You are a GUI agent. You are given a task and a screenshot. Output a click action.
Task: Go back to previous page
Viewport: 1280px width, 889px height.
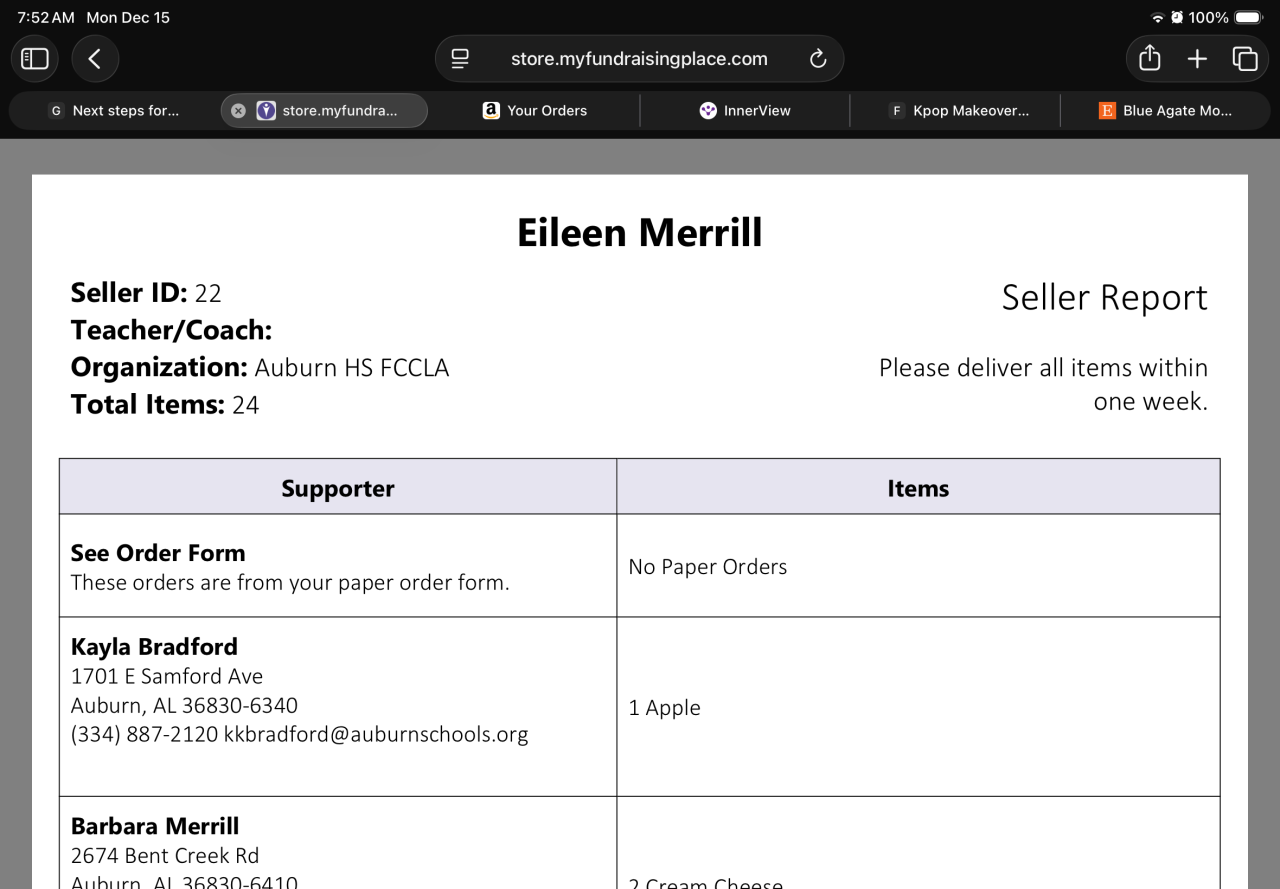[x=95, y=59]
